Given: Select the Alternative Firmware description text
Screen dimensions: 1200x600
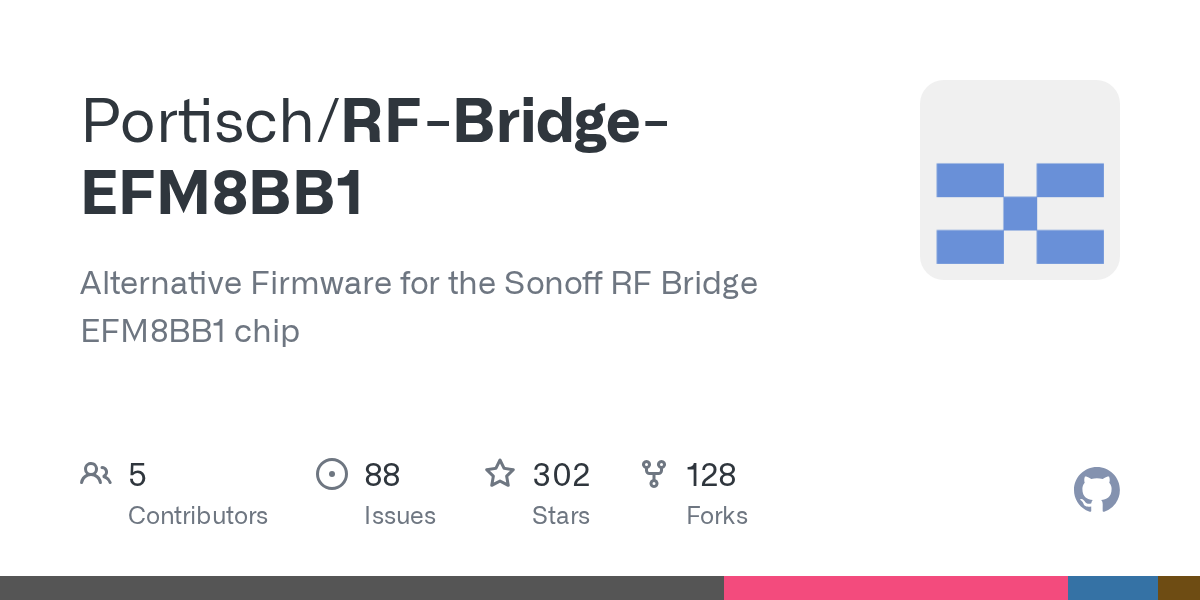Looking at the screenshot, I should [x=418, y=306].
